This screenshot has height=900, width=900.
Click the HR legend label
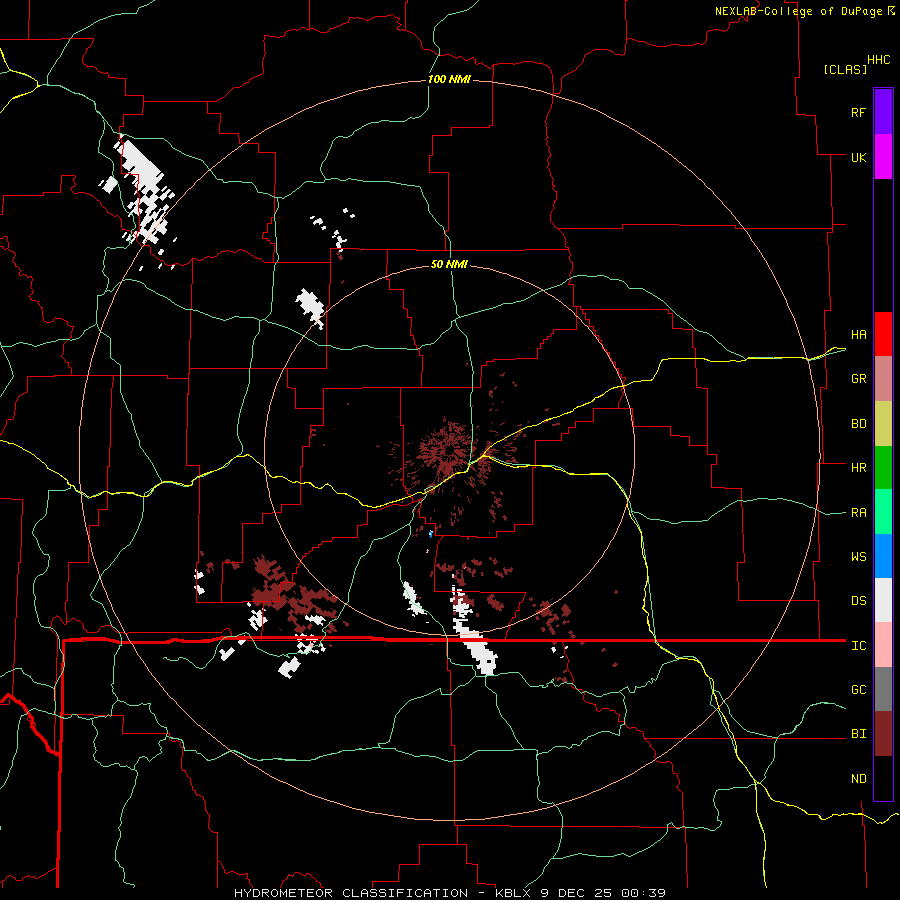tap(858, 468)
